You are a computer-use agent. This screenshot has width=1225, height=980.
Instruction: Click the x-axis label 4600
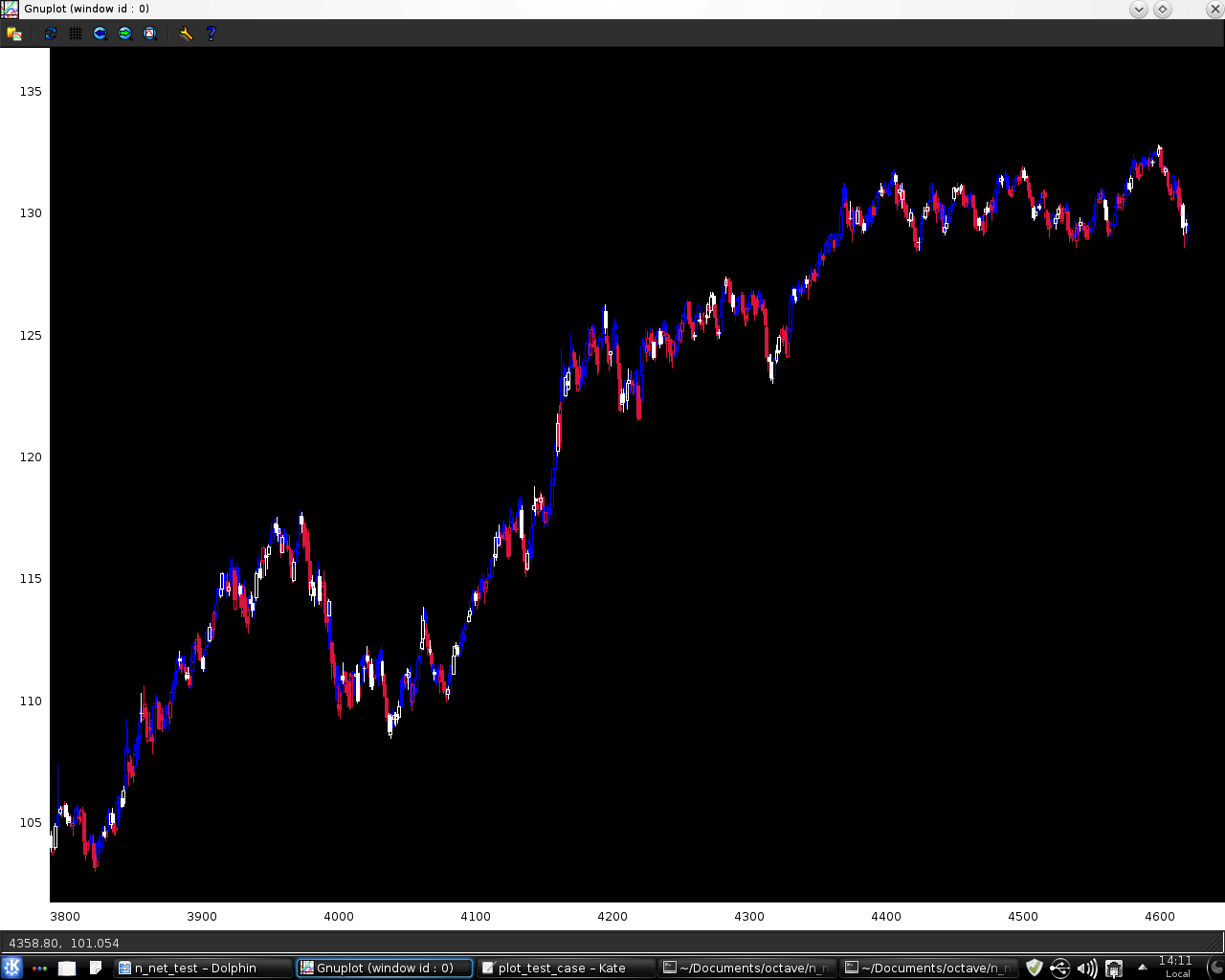click(1160, 917)
